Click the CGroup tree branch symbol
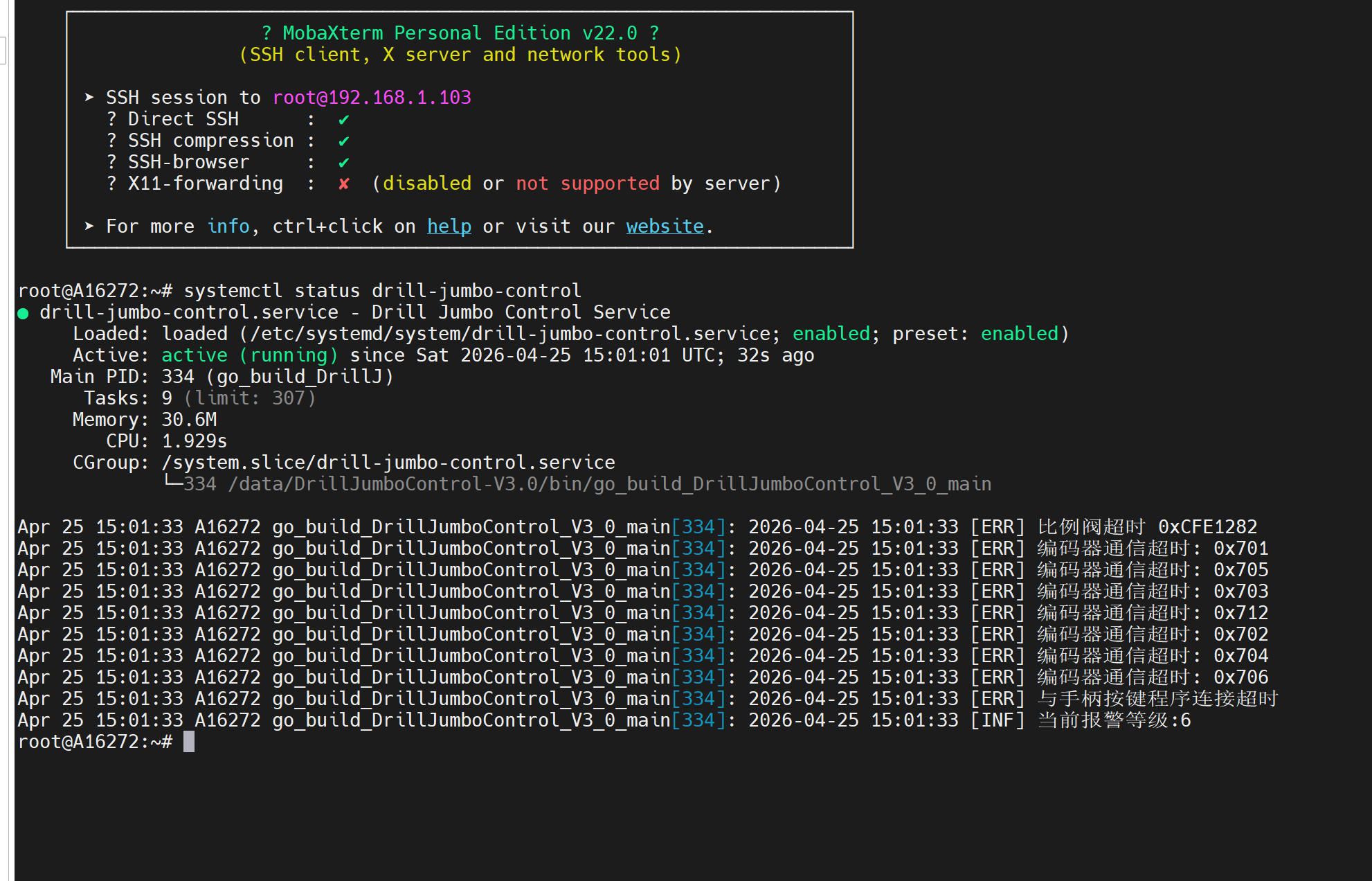The width and height of the screenshot is (1372, 881). [173, 482]
